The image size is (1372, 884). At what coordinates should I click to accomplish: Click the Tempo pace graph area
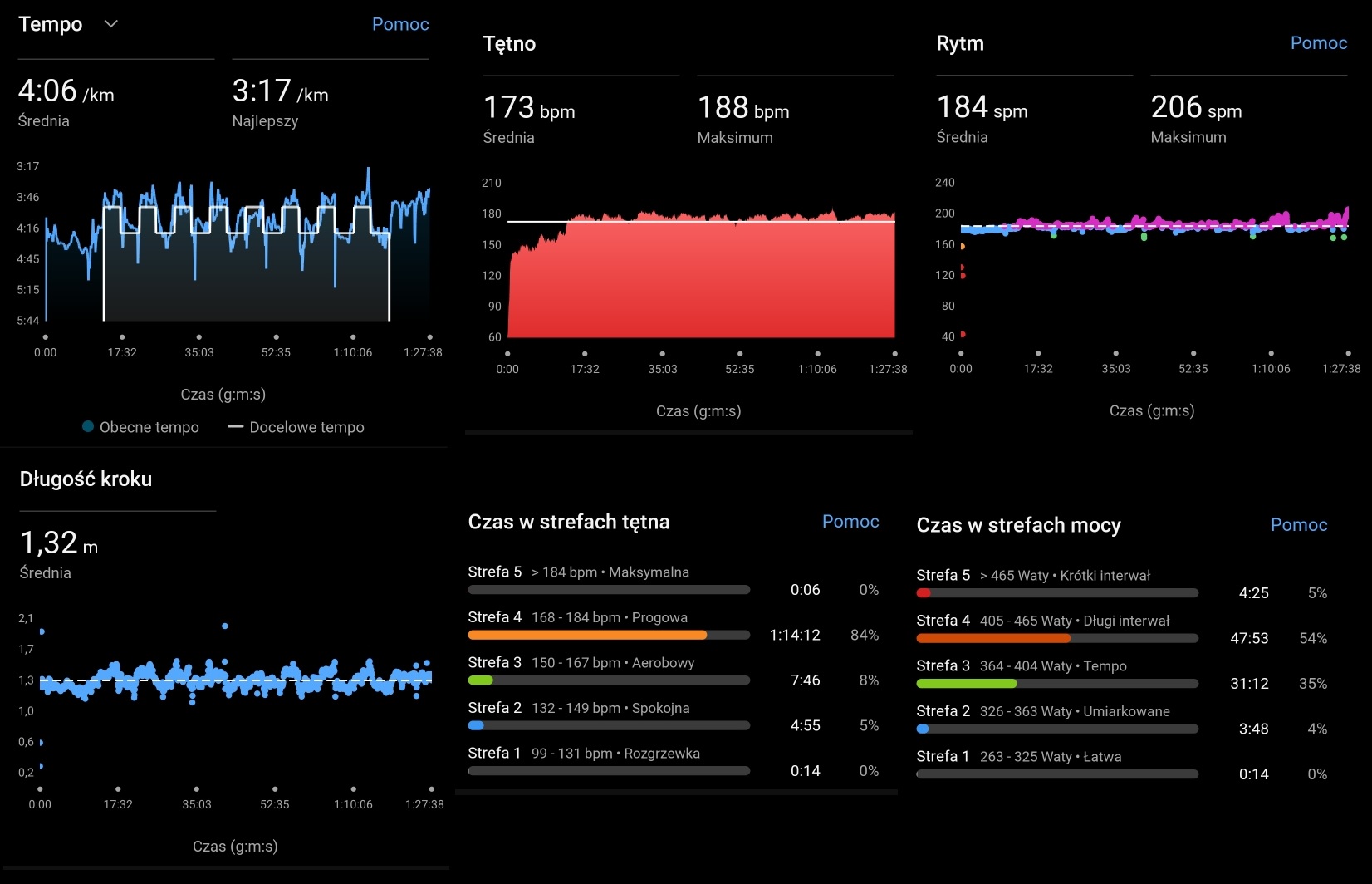(x=238, y=249)
